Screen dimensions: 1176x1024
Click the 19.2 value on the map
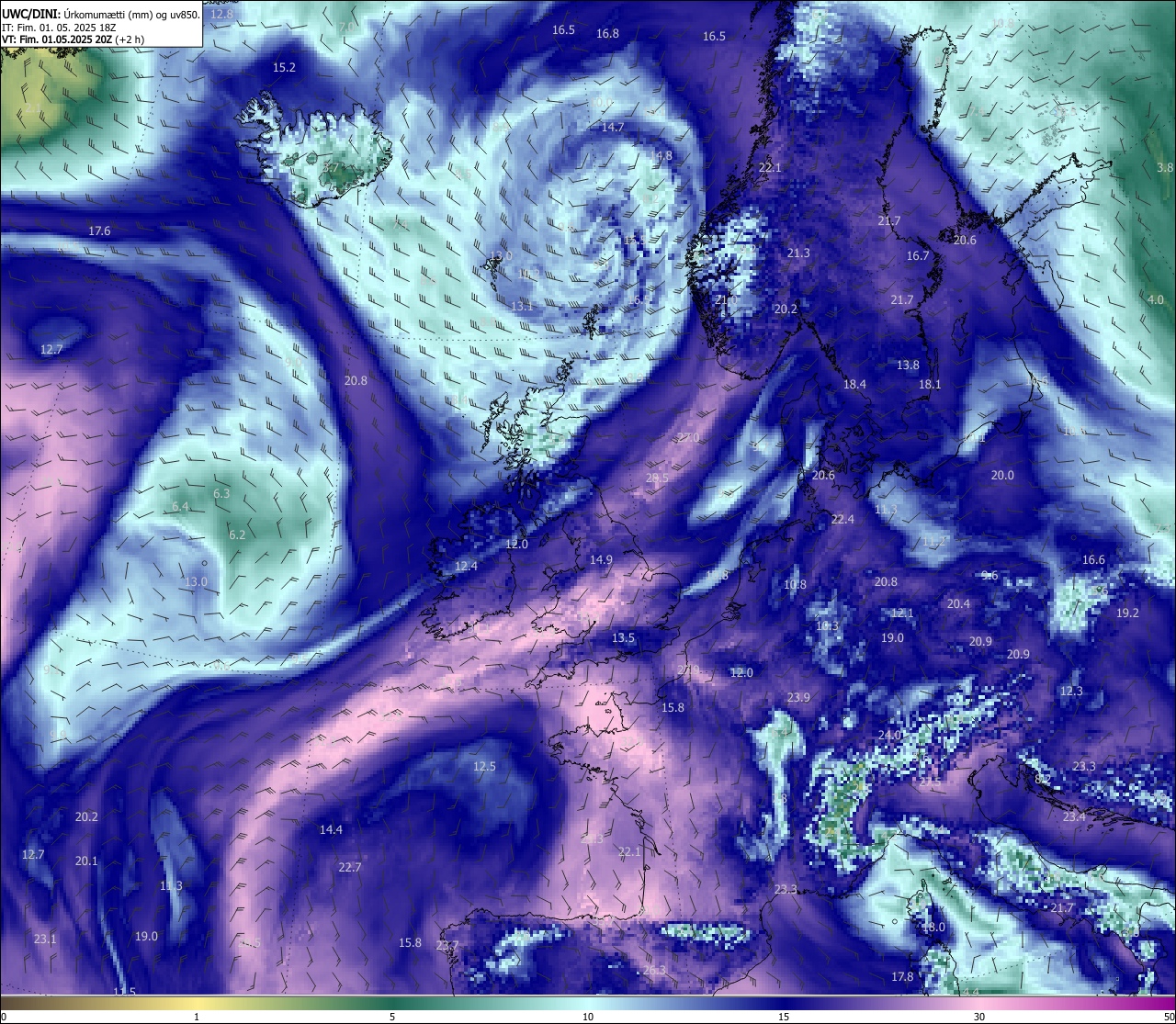tap(1127, 613)
